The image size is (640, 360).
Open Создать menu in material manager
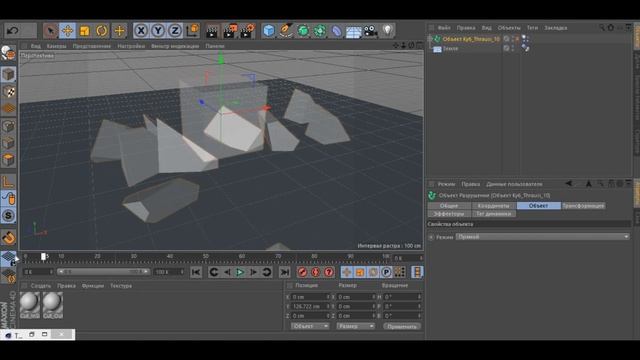point(41,286)
